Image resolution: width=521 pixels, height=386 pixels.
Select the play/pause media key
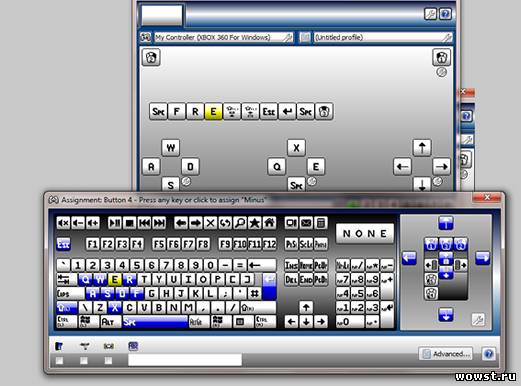coord(115,223)
